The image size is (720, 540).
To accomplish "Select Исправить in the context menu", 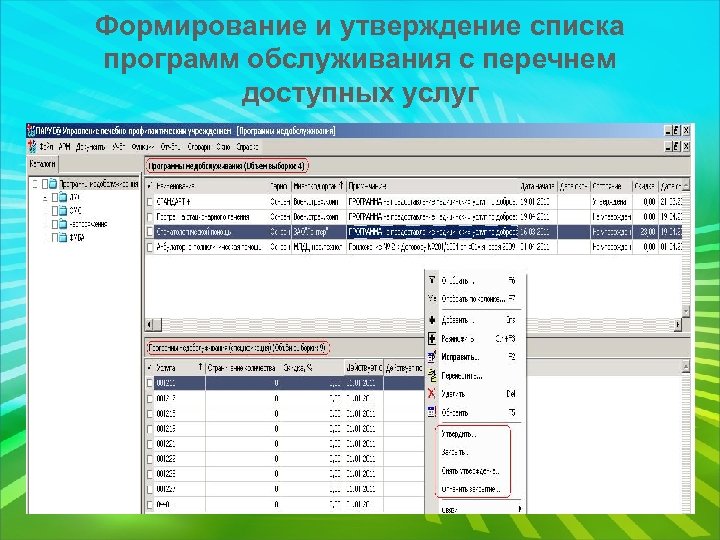I will [x=460, y=357].
